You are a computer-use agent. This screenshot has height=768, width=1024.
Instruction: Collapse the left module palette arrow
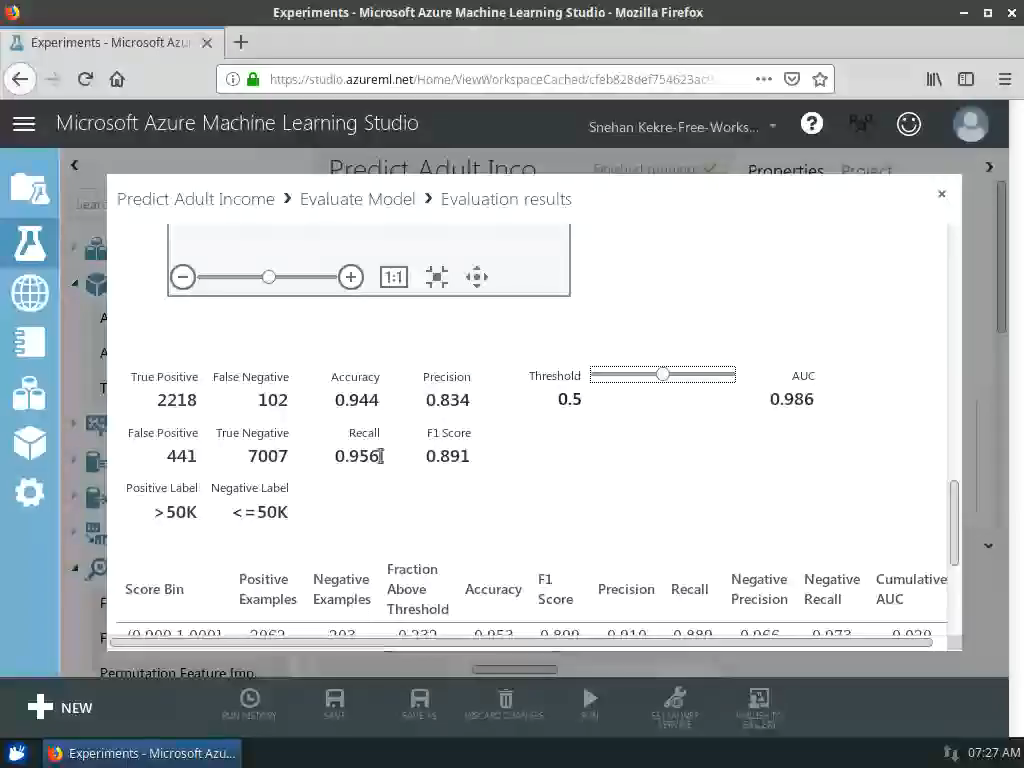pos(74,165)
